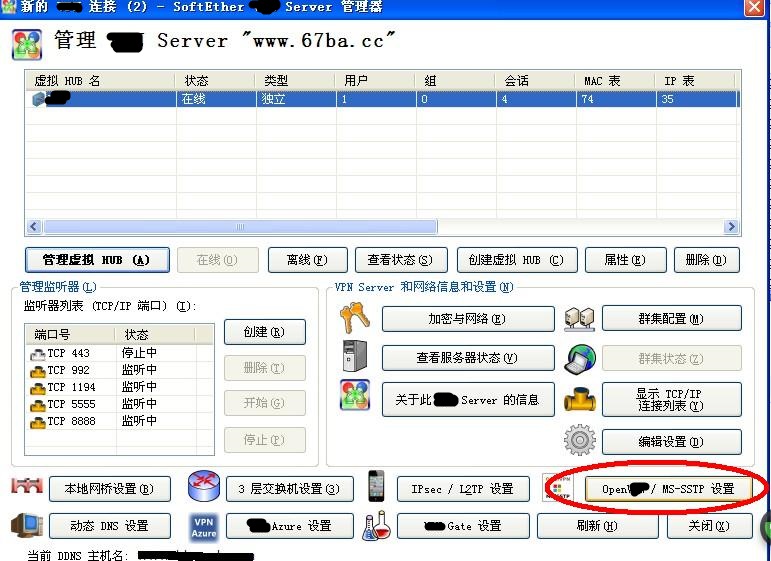Click 创建 button in listener panel

pos(264,332)
